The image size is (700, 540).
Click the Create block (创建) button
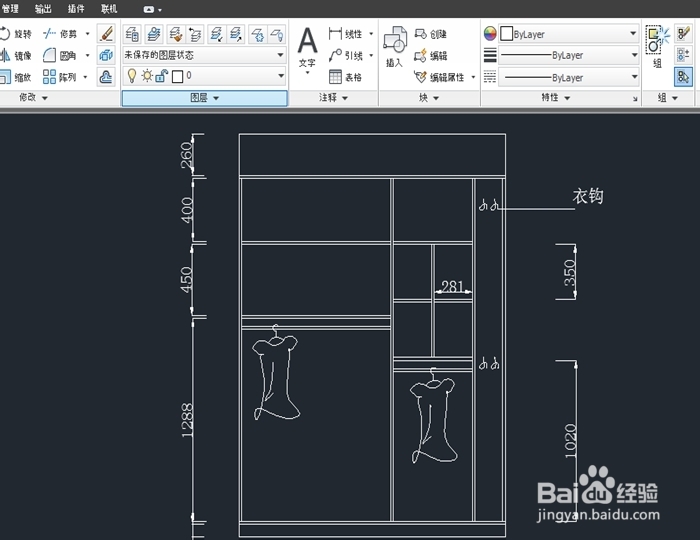430,34
